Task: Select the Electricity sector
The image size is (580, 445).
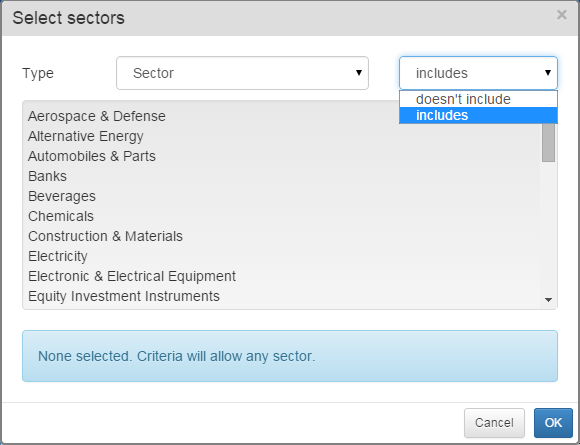Action: 58,256
